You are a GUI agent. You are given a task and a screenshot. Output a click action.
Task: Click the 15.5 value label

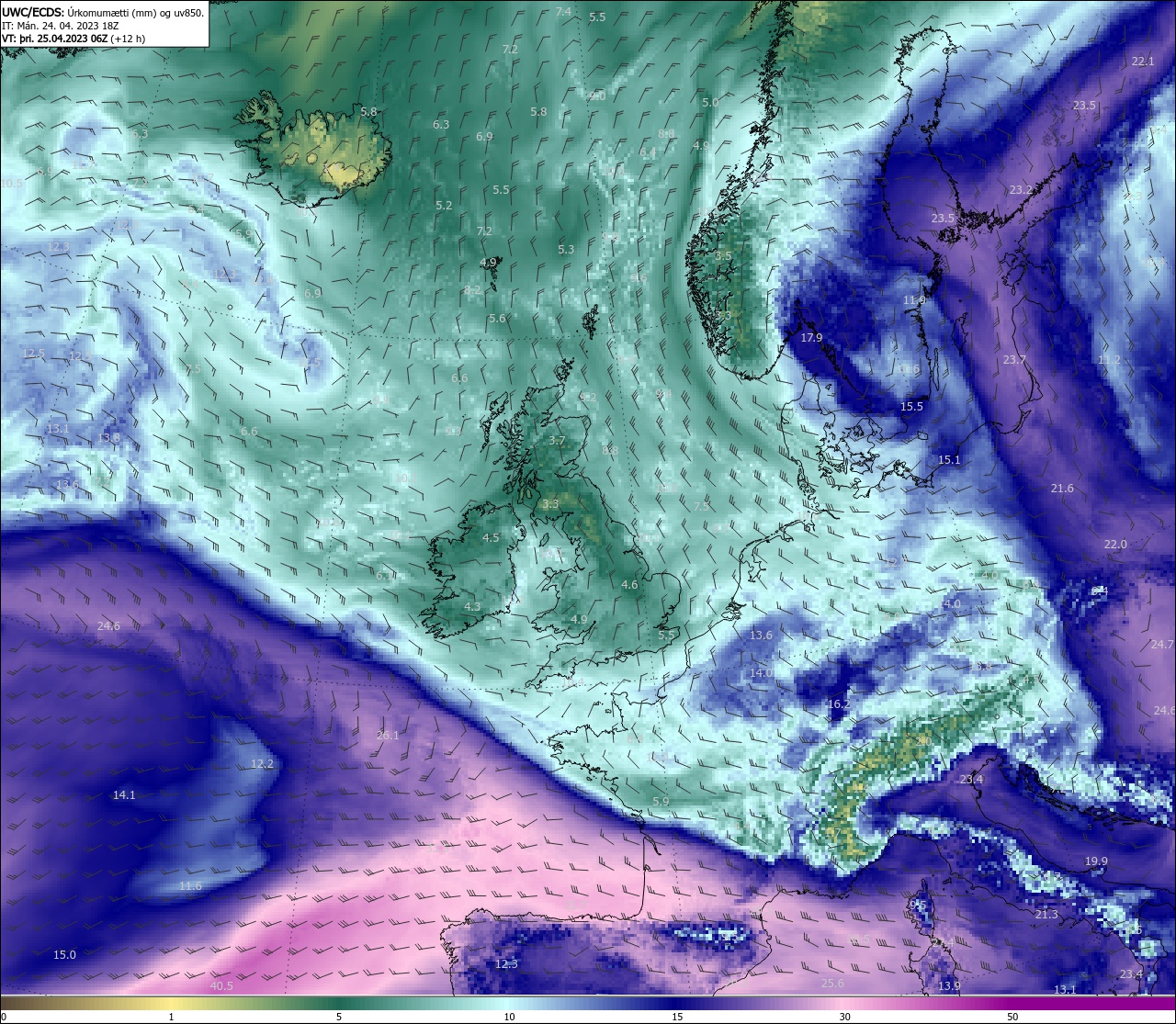pos(911,407)
